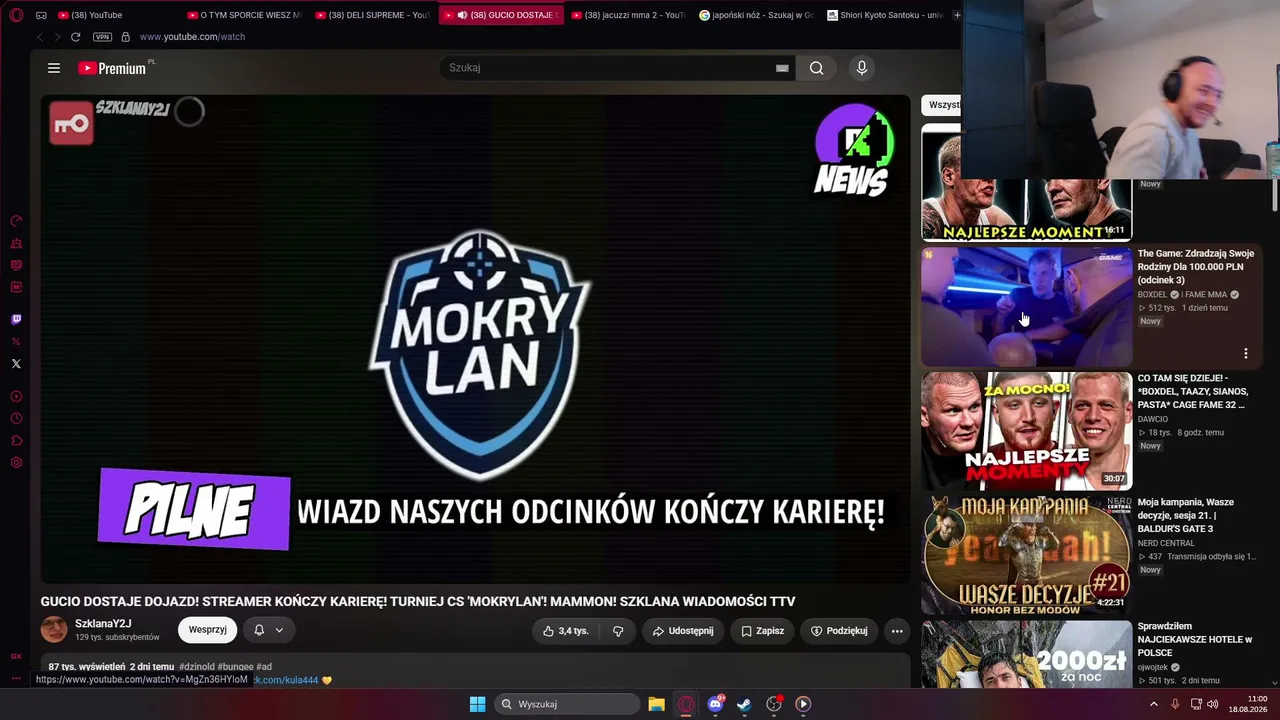Viewport: 1280px width, 720px height.
Task: Open the on-screen keyboard in search box
Action: point(782,68)
